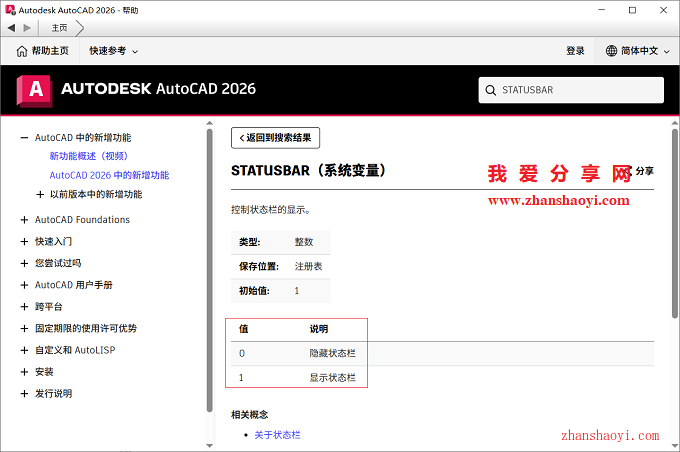Expand 发行说明 tree node
This screenshot has height=452, width=680.
24,393
